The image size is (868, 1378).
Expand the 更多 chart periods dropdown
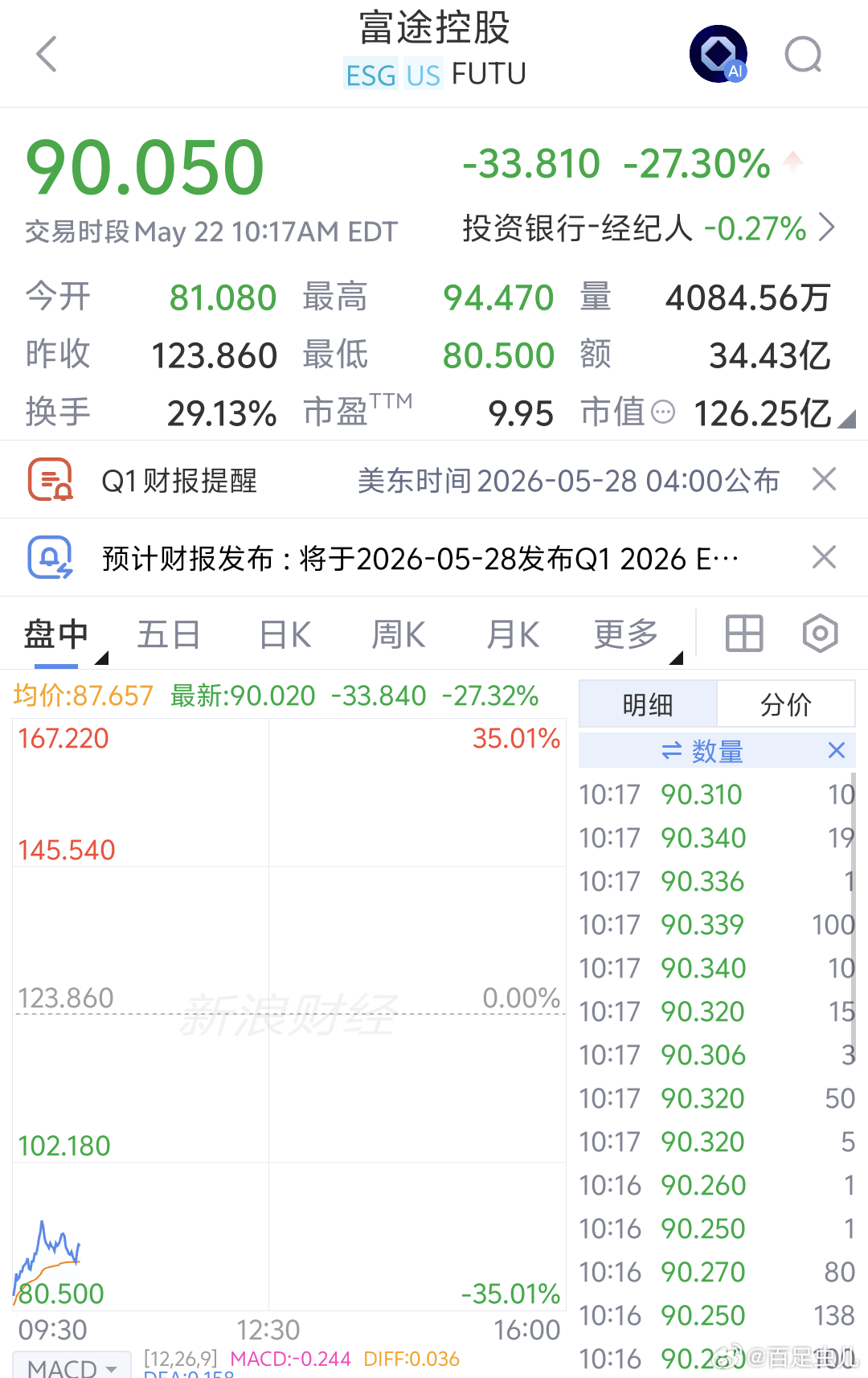(x=637, y=635)
